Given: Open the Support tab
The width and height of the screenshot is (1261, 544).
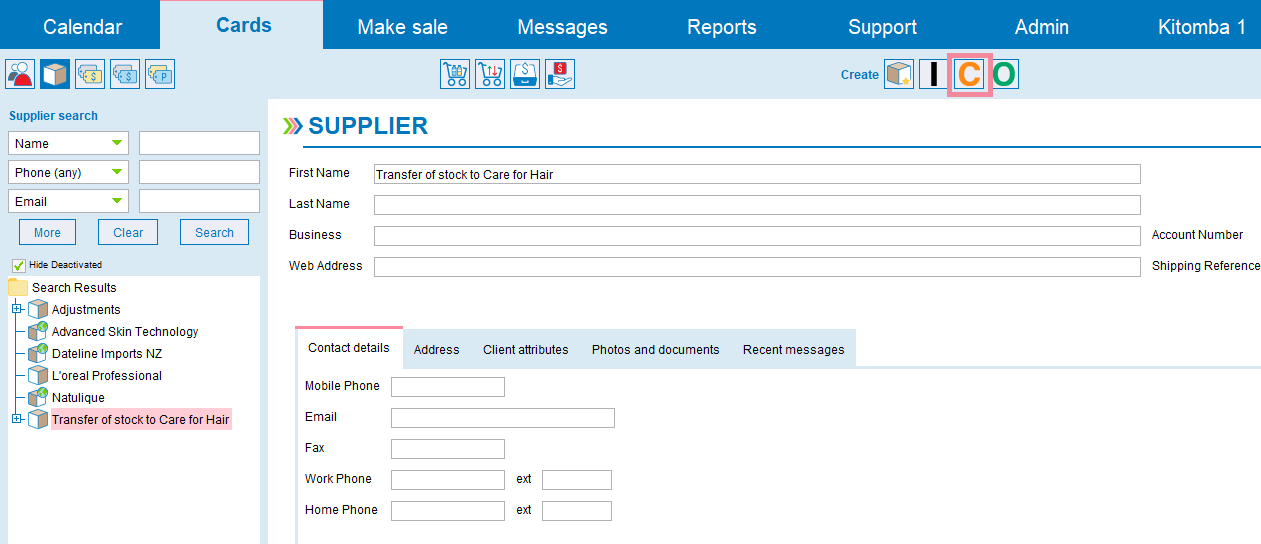Looking at the screenshot, I should [882, 27].
